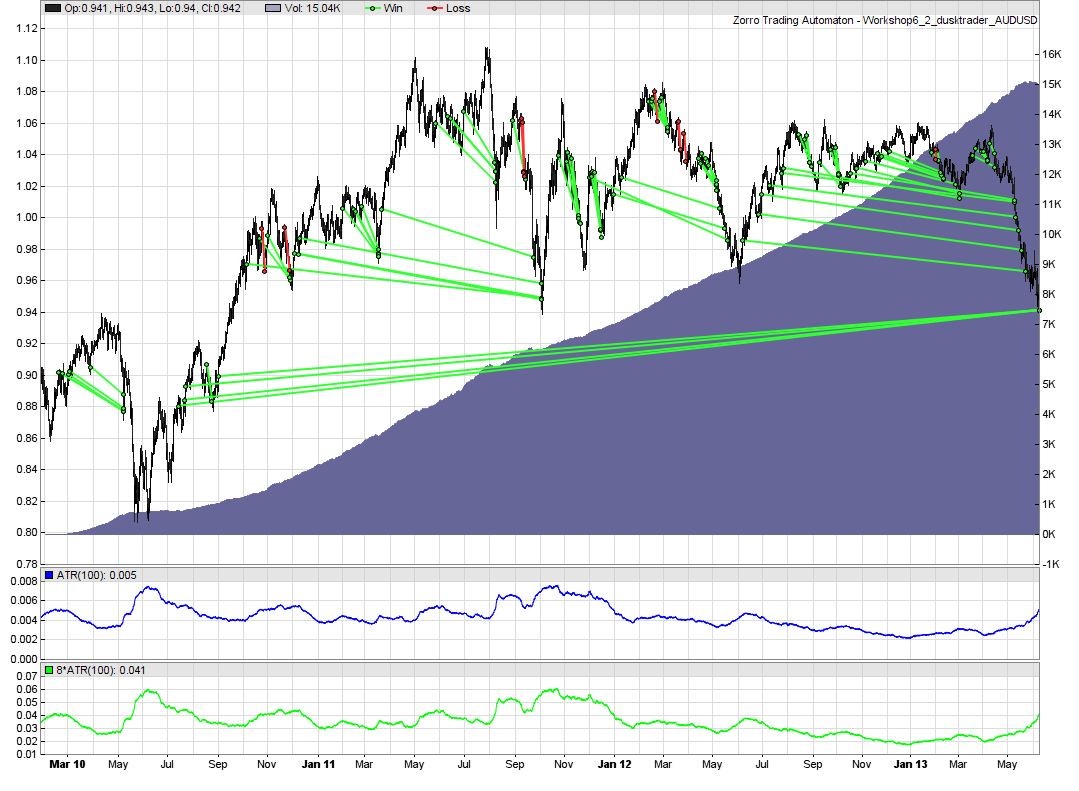The image size is (1079, 791).
Task: Click the red Loss legend marker
Action: [x=434, y=8]
